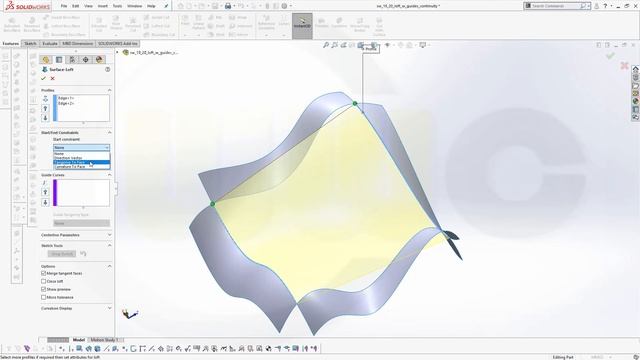Collapse the Options section
The height and width of the screenshot is (360, 640).
click(x=109, y=266)
